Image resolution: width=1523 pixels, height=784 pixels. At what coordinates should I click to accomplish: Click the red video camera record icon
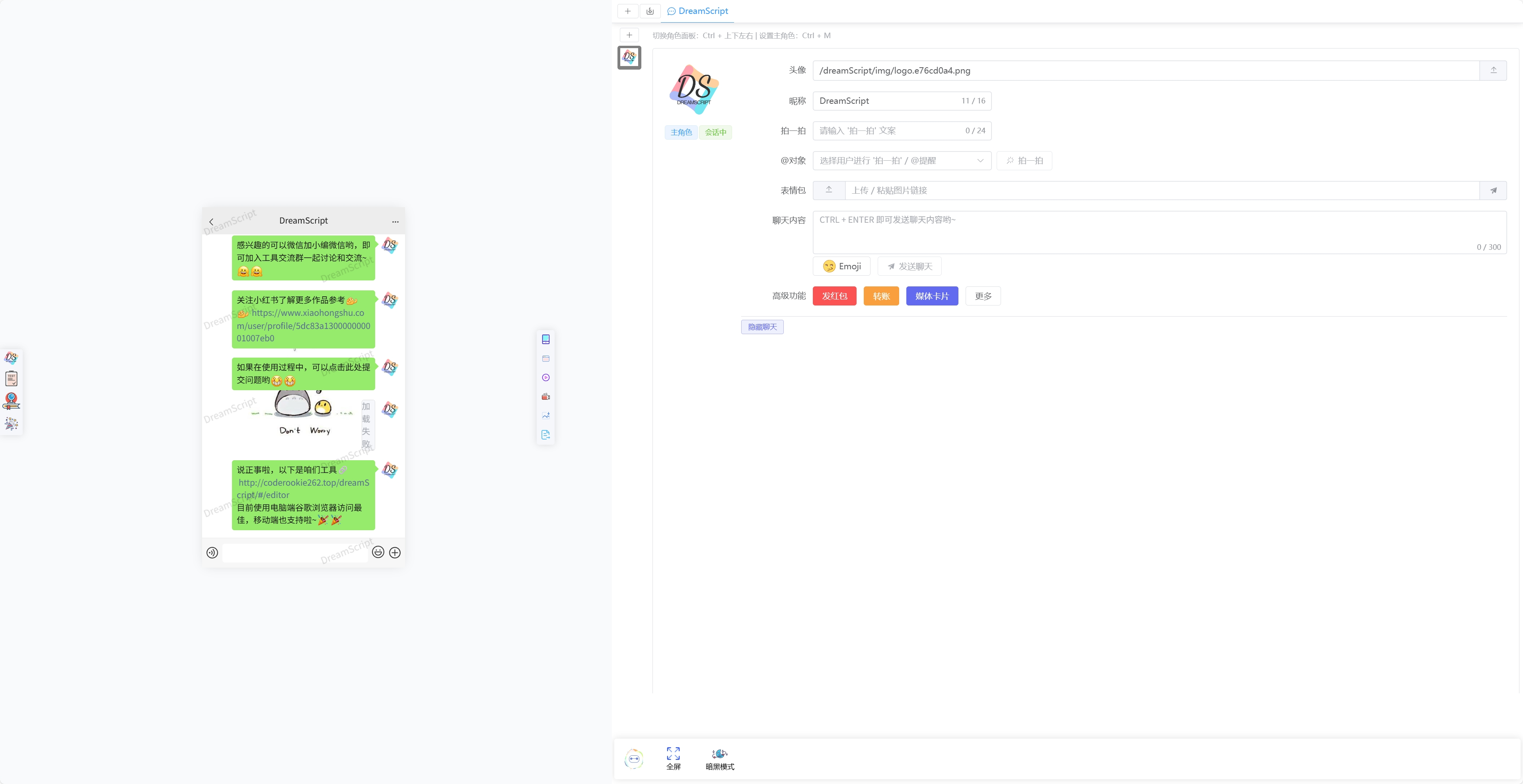pyautogui.click(x=546, y=397)
